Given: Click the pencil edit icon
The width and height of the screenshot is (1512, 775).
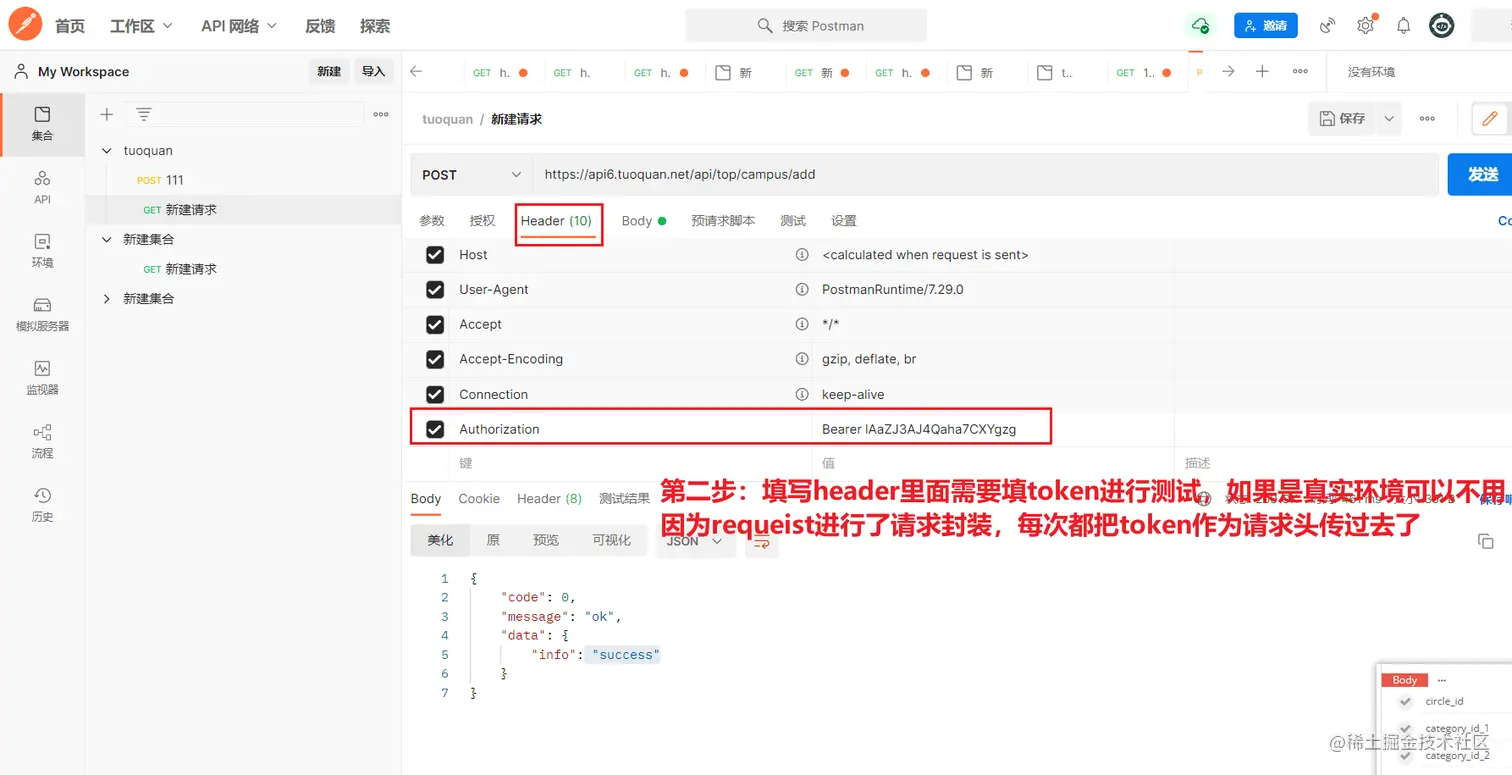Looking at the screenshot, I should coord(1489,118).
